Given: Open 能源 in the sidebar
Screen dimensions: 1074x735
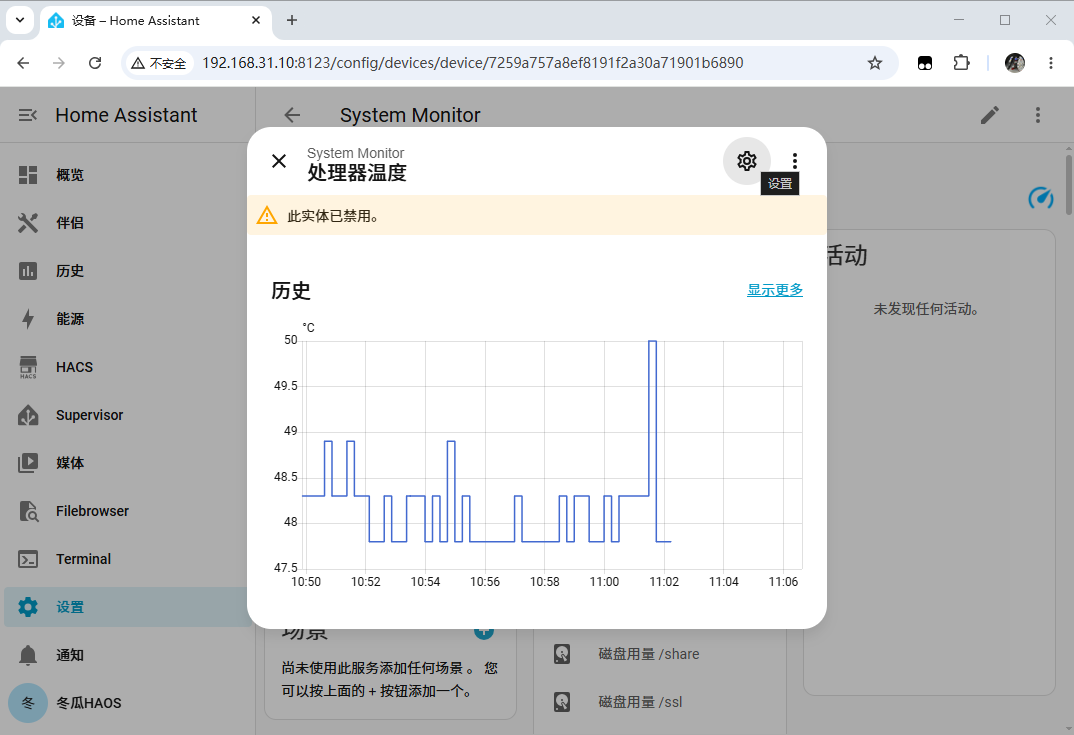Looking at the screenshot, I should point(127,319).
